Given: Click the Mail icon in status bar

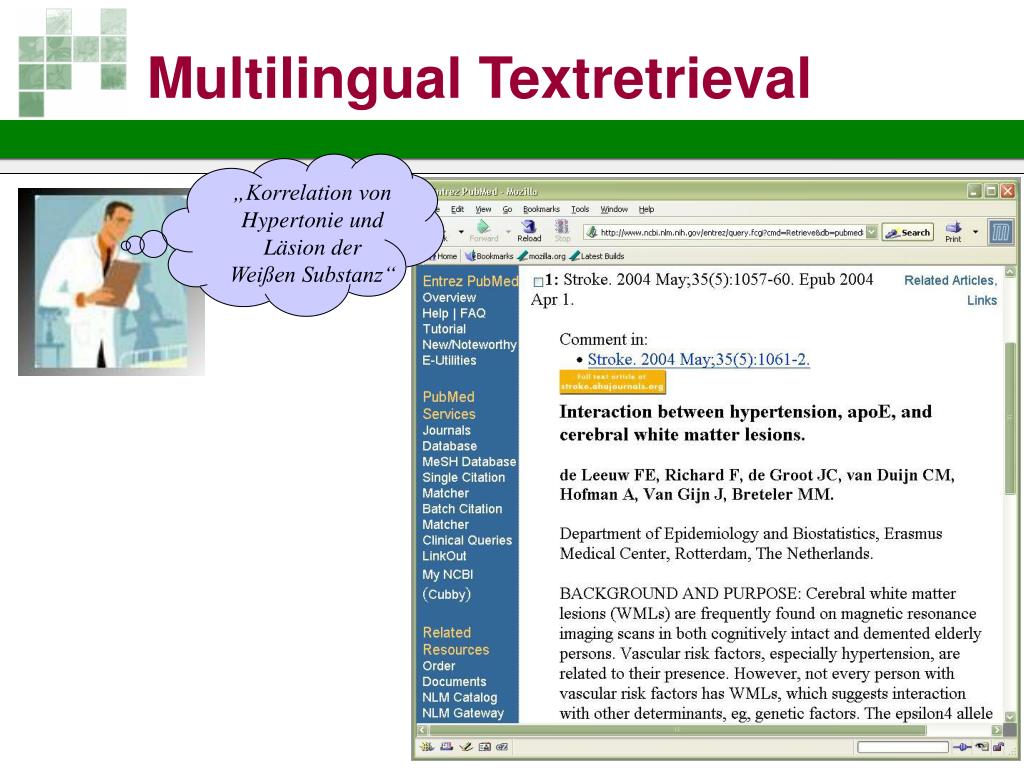Looking at the screenshot, I should click(x=447, y=746).
